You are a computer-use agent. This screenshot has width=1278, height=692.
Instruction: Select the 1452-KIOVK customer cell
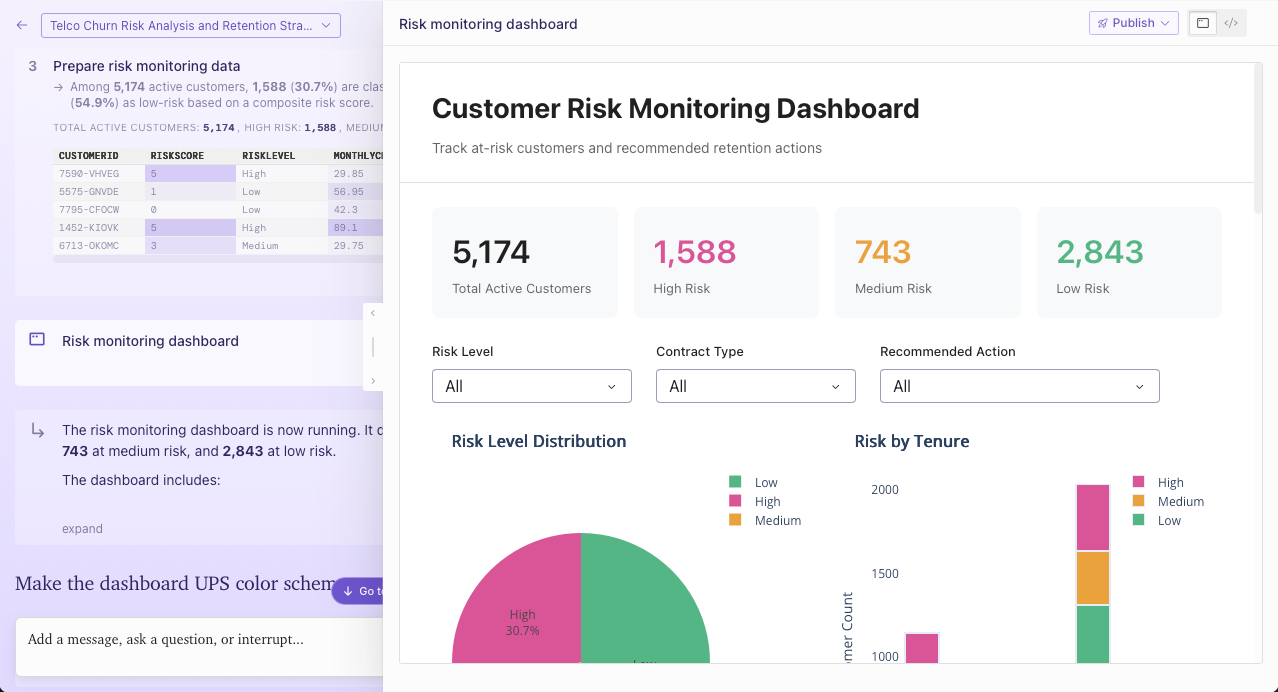tap(99, 228)
